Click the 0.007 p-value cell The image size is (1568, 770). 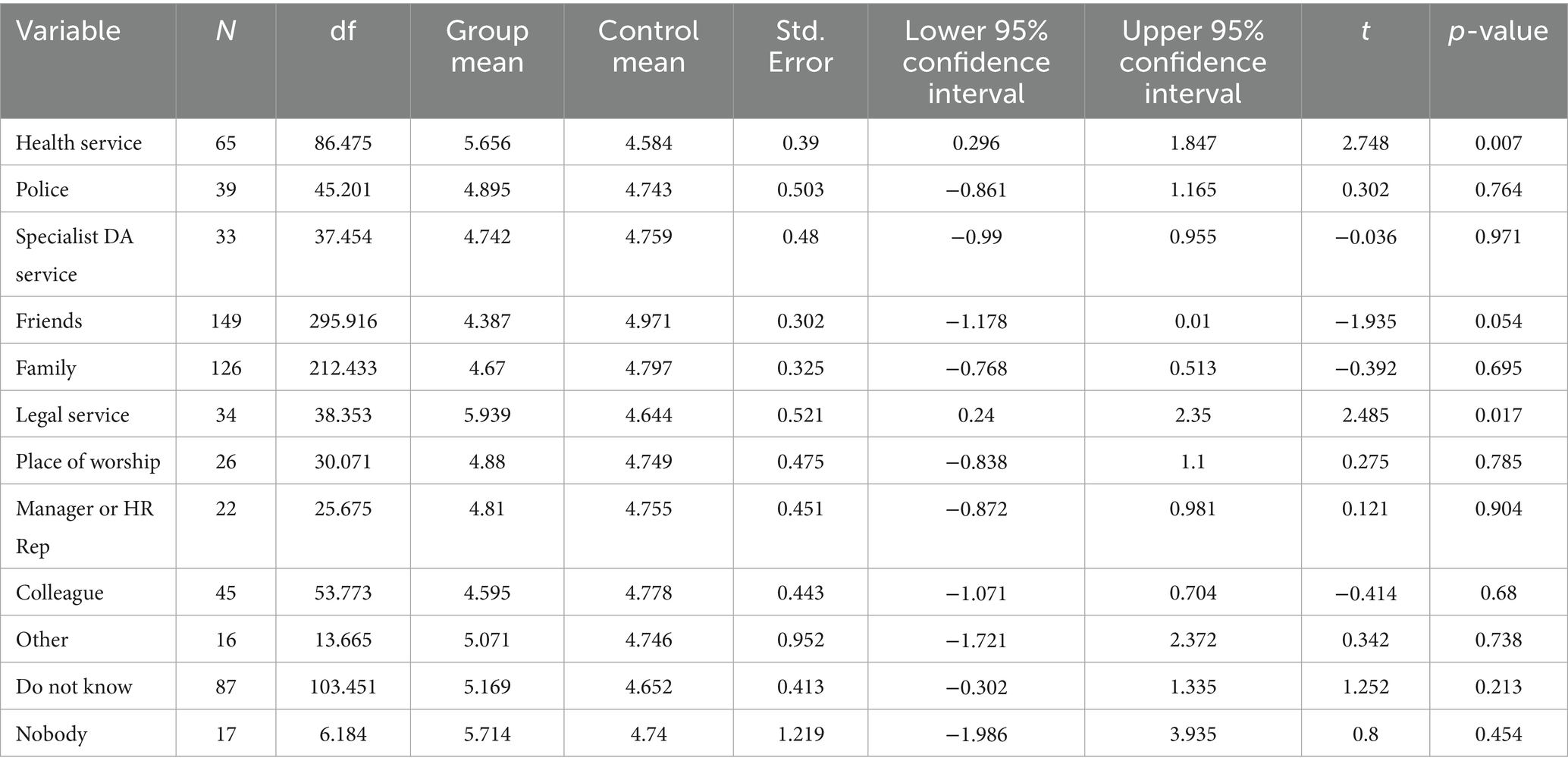tap(1498, 142)
